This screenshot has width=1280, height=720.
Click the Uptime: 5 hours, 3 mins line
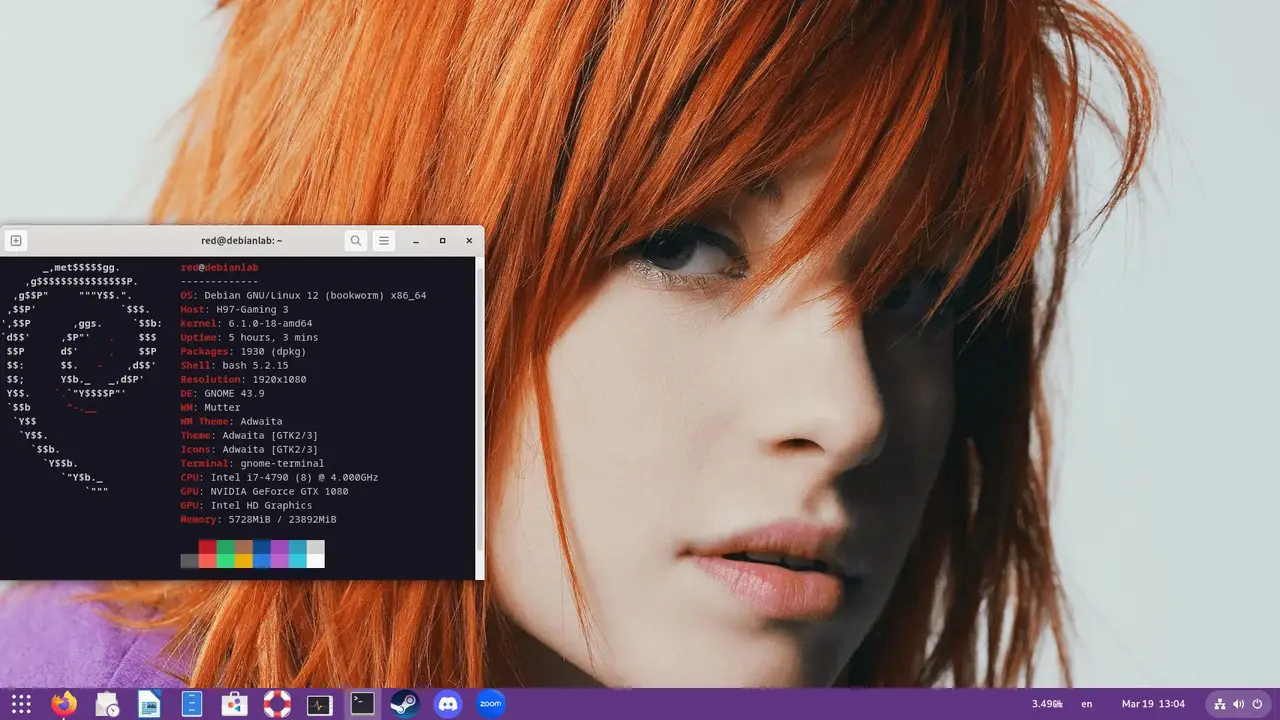click(249, 338)
